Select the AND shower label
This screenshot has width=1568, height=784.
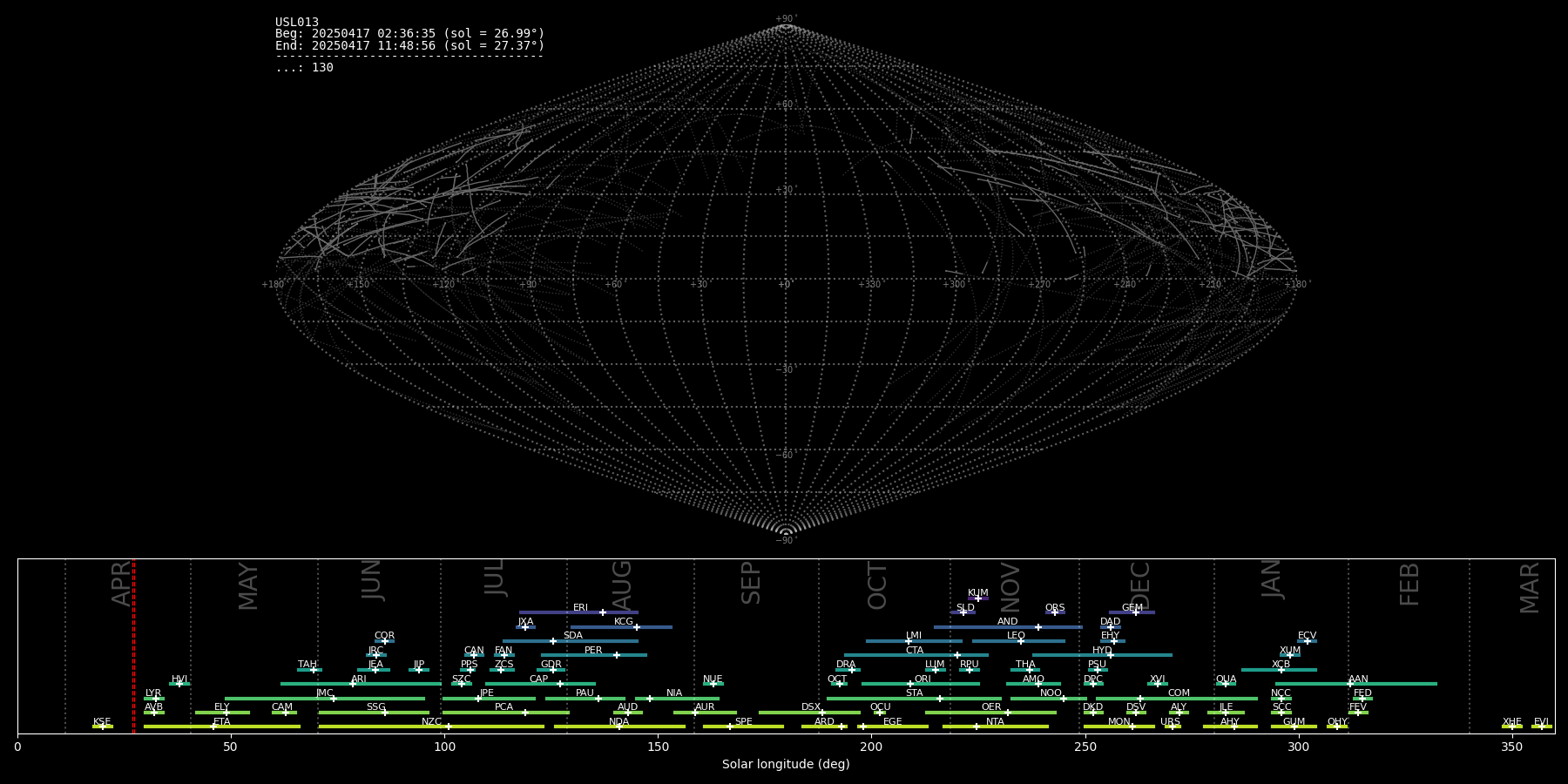(x=1008, y=622)
